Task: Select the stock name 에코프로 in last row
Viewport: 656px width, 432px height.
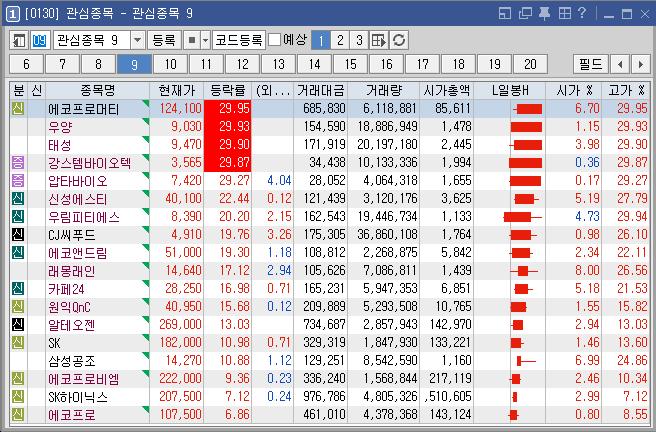Action: coord(72,415)
